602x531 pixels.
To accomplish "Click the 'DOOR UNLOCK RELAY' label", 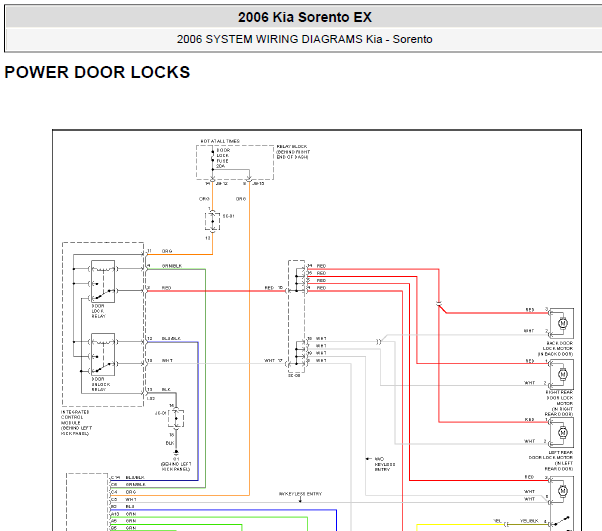I will point(101,384).
